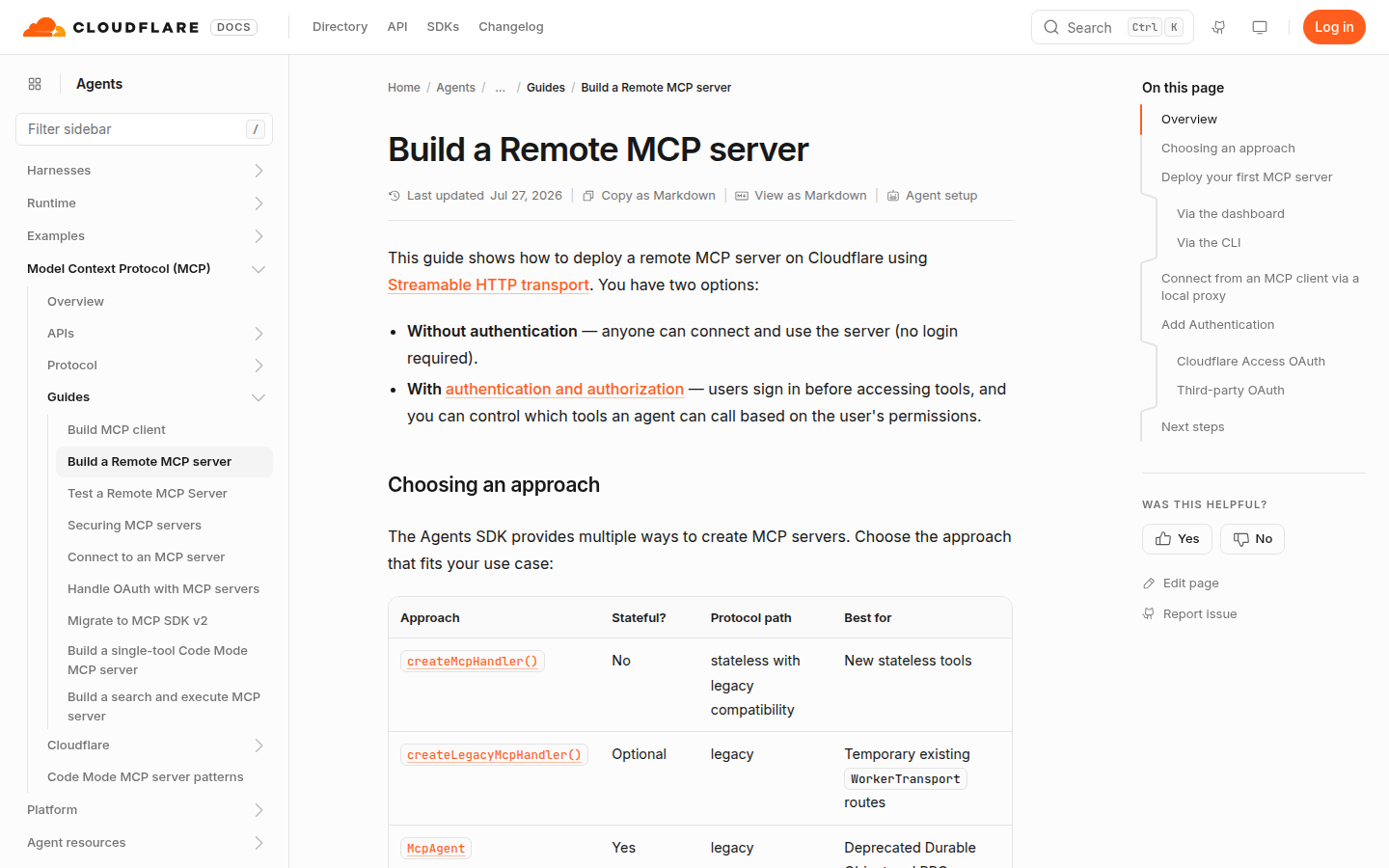Open the createMcpHandler() code link

pyautogui.click(x=473, y=662)
